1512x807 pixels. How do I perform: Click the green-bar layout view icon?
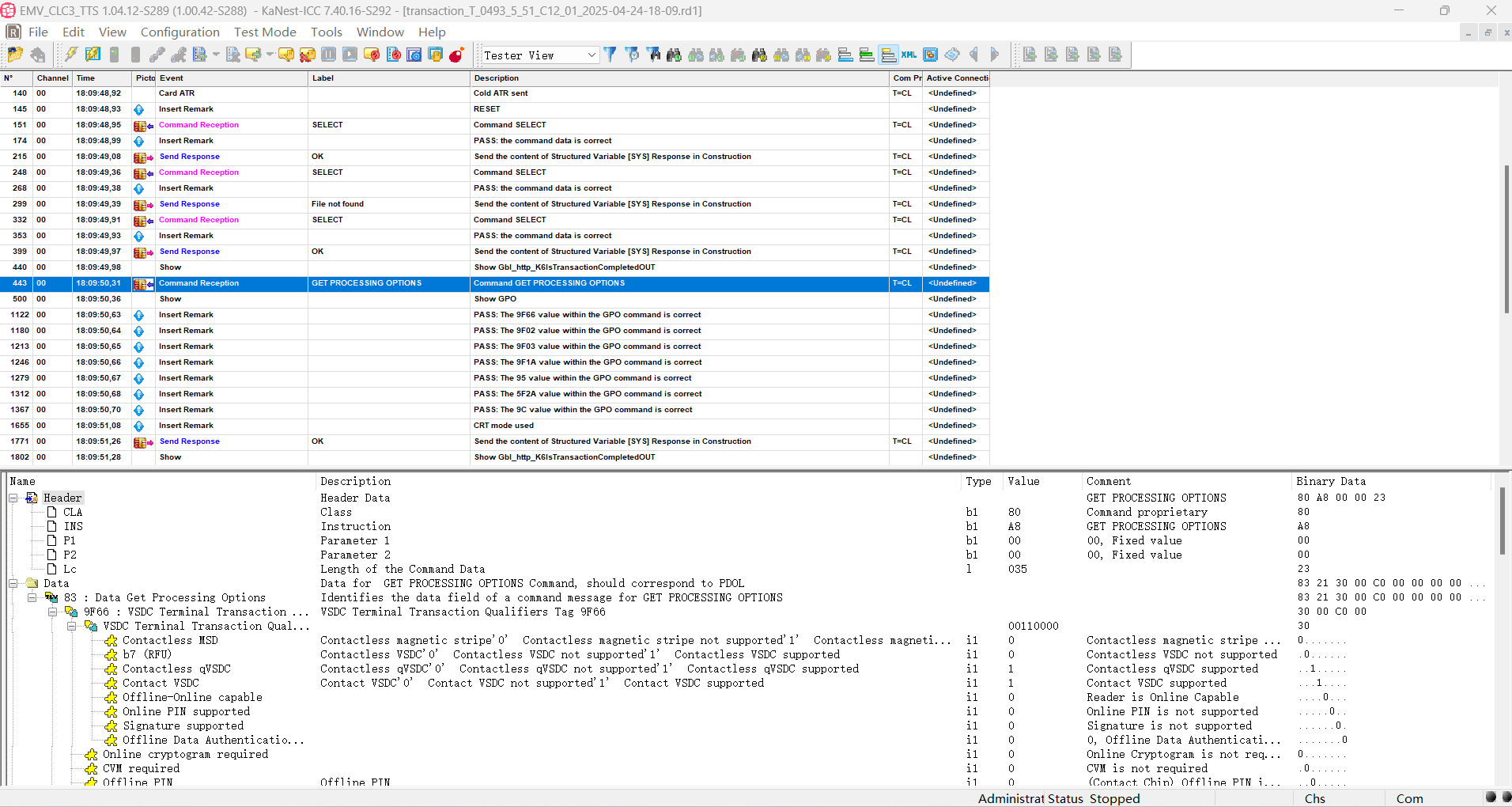coord(867,55)
